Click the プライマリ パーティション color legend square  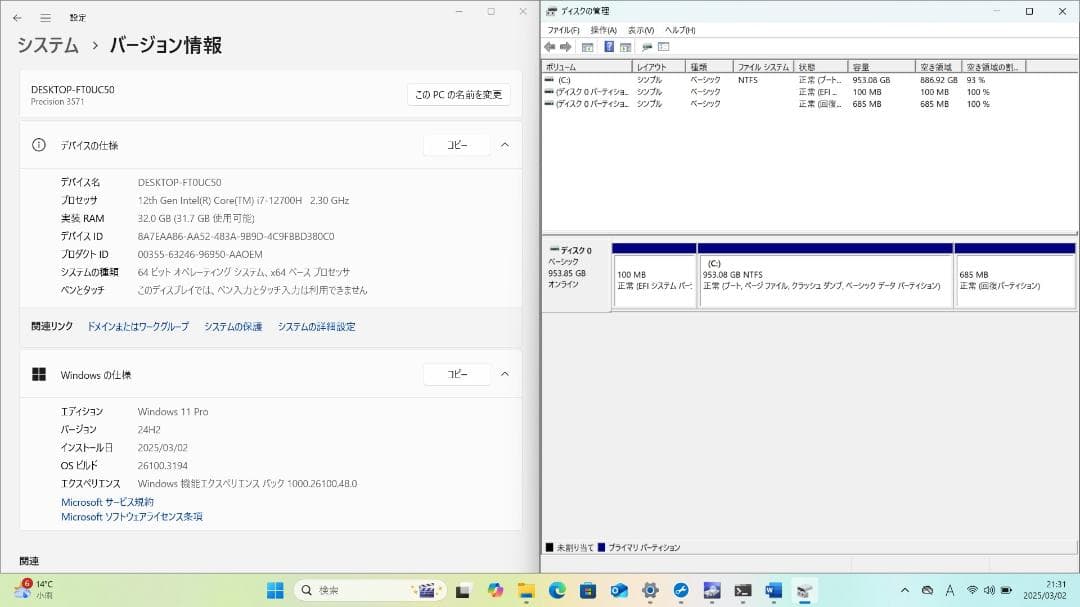tap(601, 547)
